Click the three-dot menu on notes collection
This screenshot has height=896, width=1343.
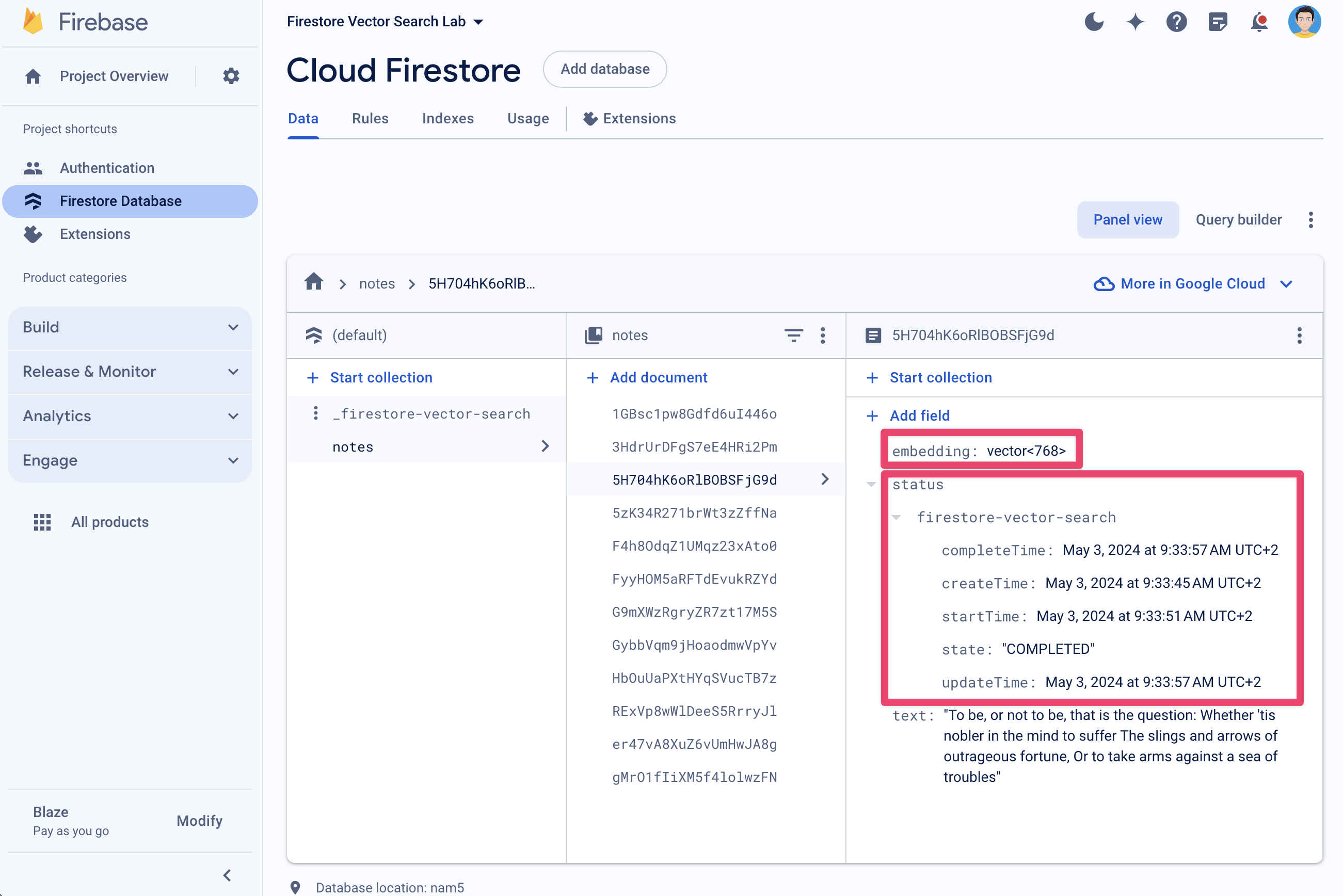[x=825, y=335]
